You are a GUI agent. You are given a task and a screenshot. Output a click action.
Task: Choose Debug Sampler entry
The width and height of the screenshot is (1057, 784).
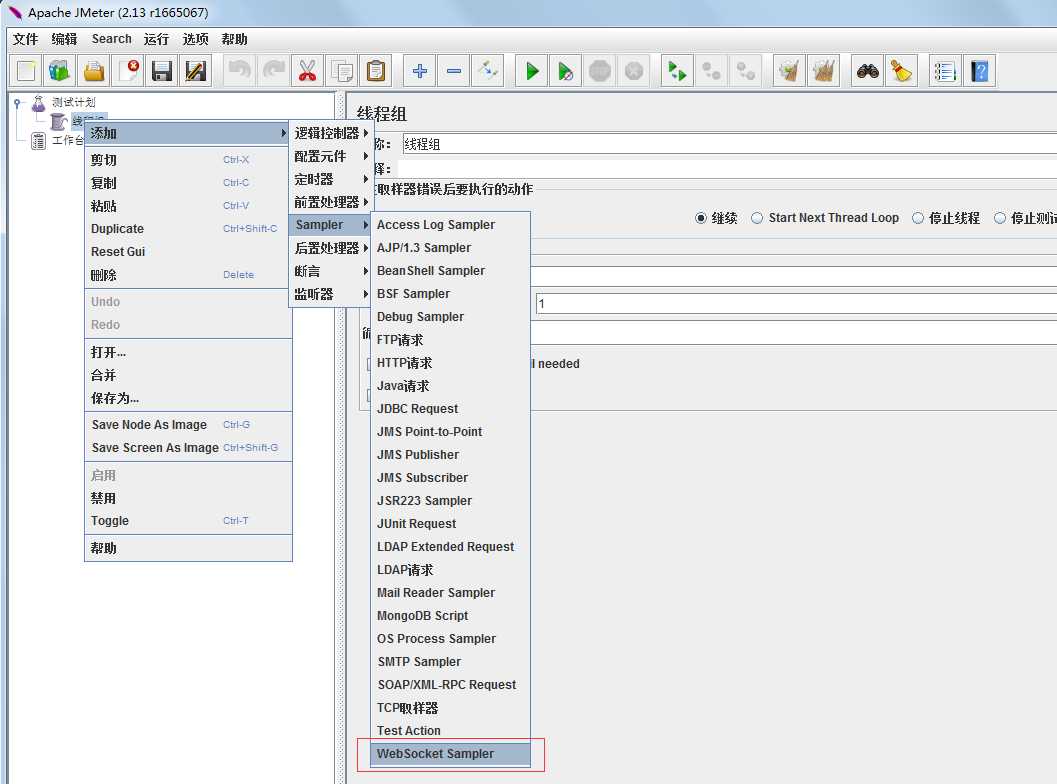tap(450, 317)
